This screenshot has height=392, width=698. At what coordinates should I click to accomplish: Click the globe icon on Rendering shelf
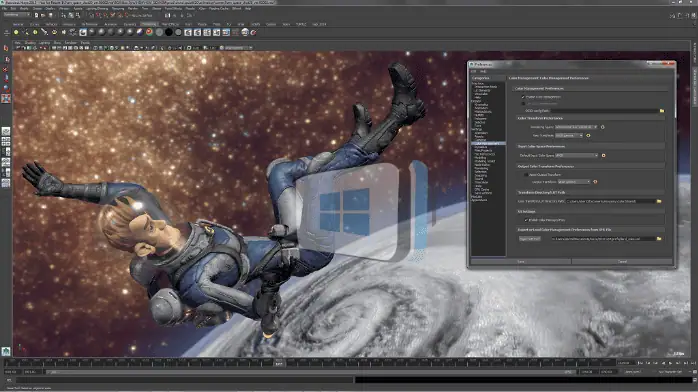245,32
